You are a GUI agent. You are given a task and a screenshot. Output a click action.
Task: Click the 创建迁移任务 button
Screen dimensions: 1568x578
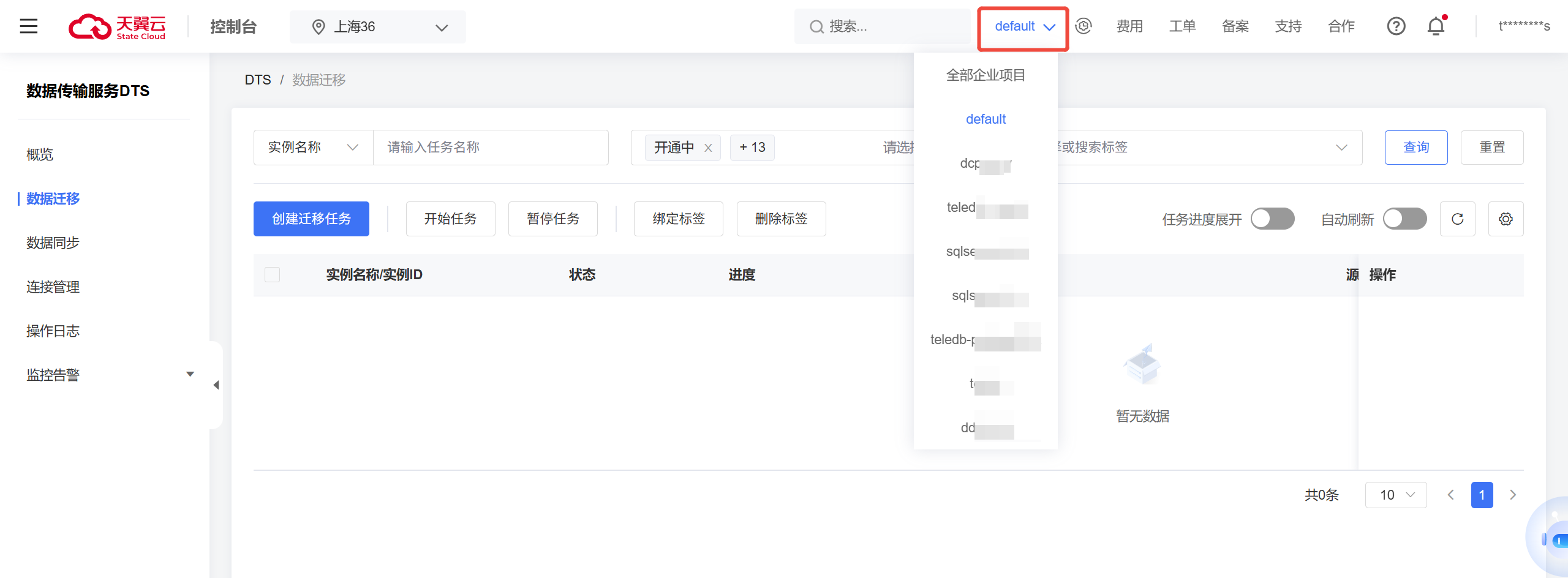coord(311,219)
